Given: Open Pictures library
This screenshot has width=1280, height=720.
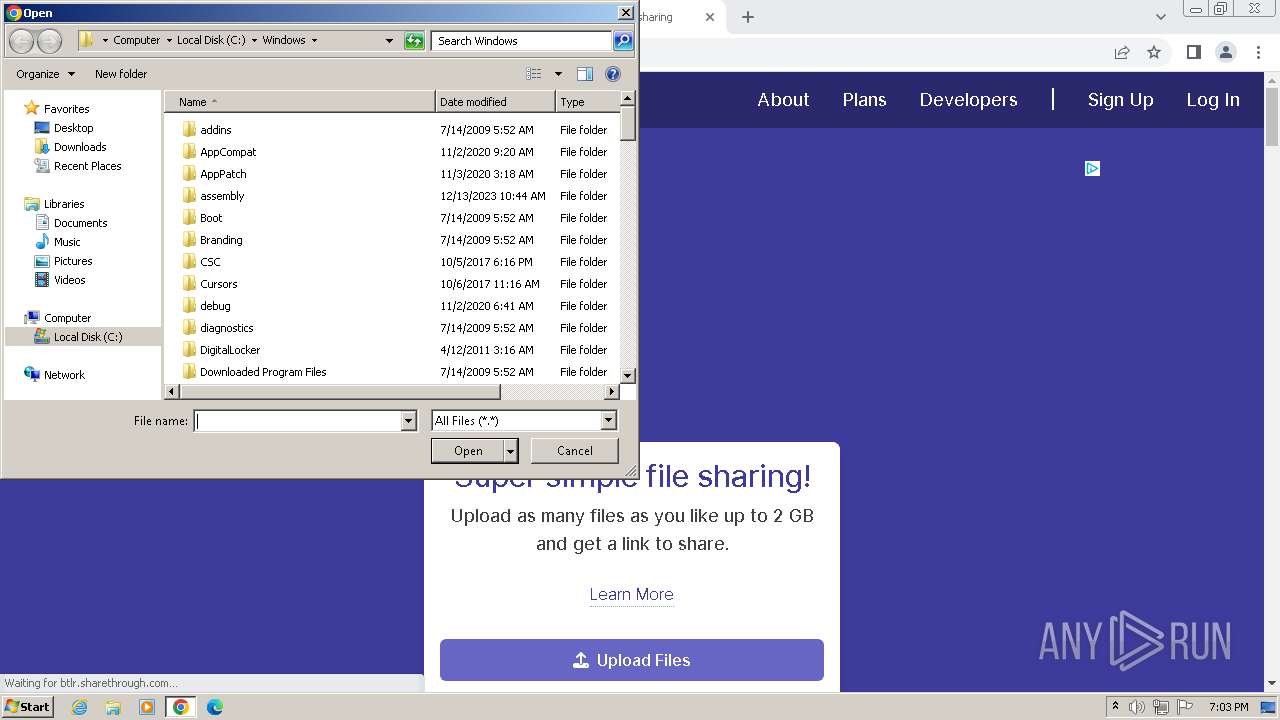Looking at the screenshot, I should pos(73,261).
